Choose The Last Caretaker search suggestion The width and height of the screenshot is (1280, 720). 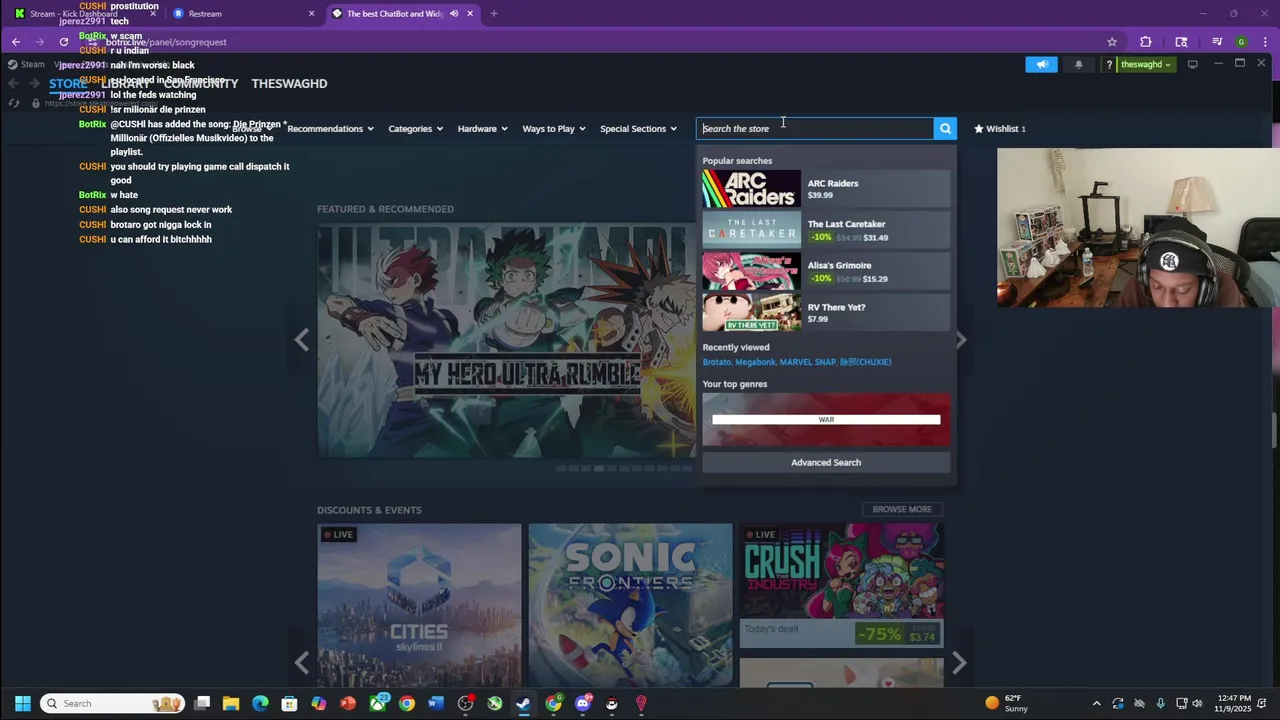pos(826,230)
